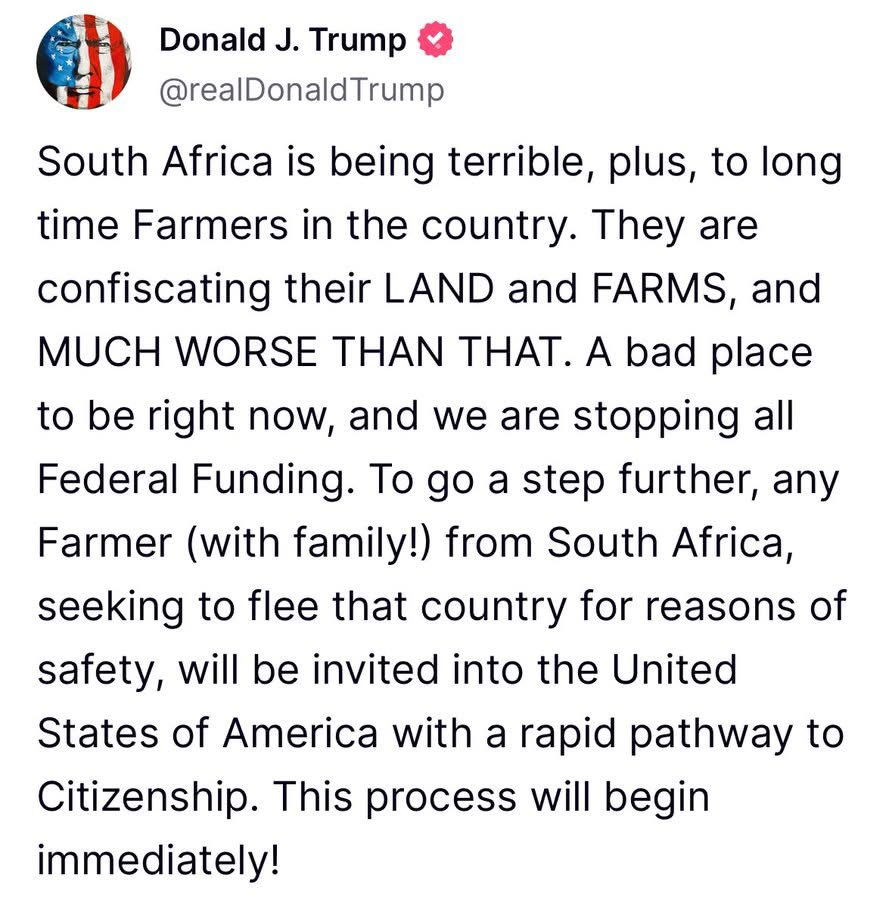Click the word 'confiscating' in the post

click(x=154, y=290)
